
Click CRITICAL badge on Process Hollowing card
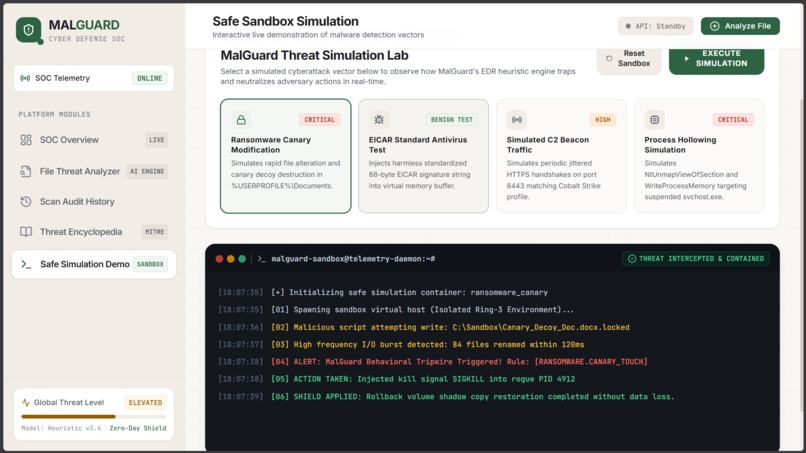tap(733, 120)
